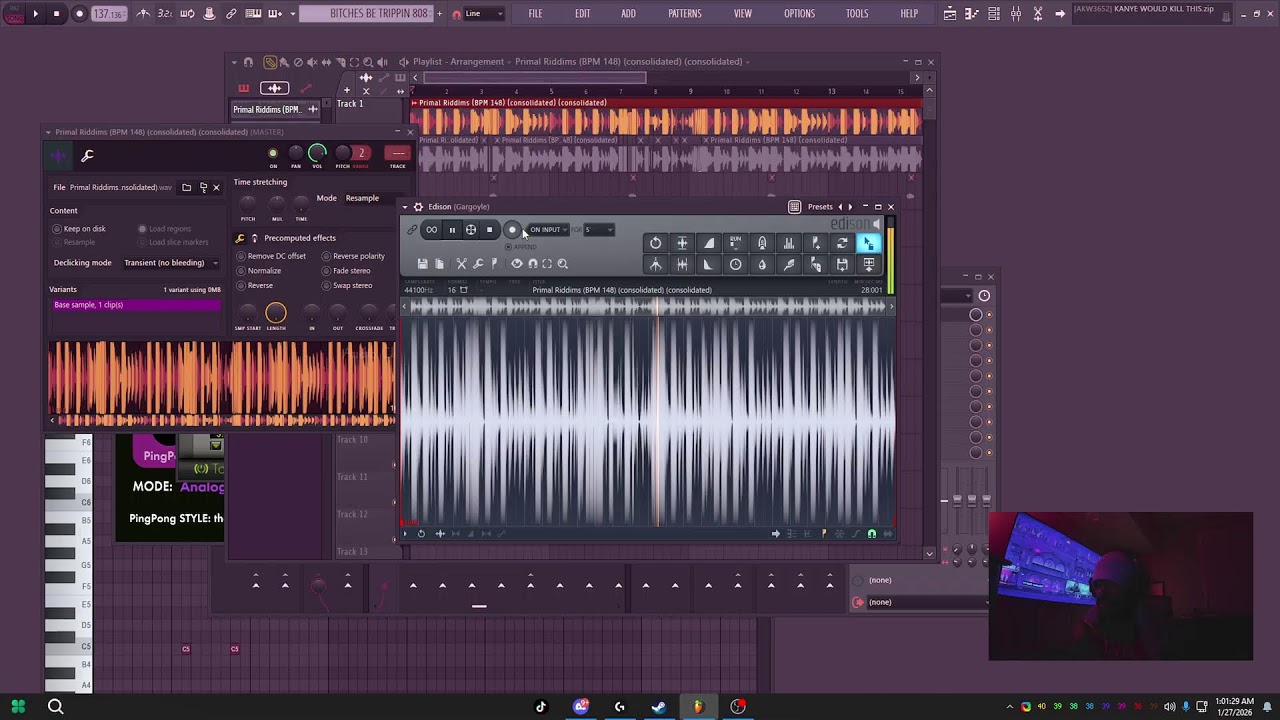This screenshot has width=1280, height=720.
Task: Open the ADD menu
Action: pyautogui.click(x=628, y=14)
